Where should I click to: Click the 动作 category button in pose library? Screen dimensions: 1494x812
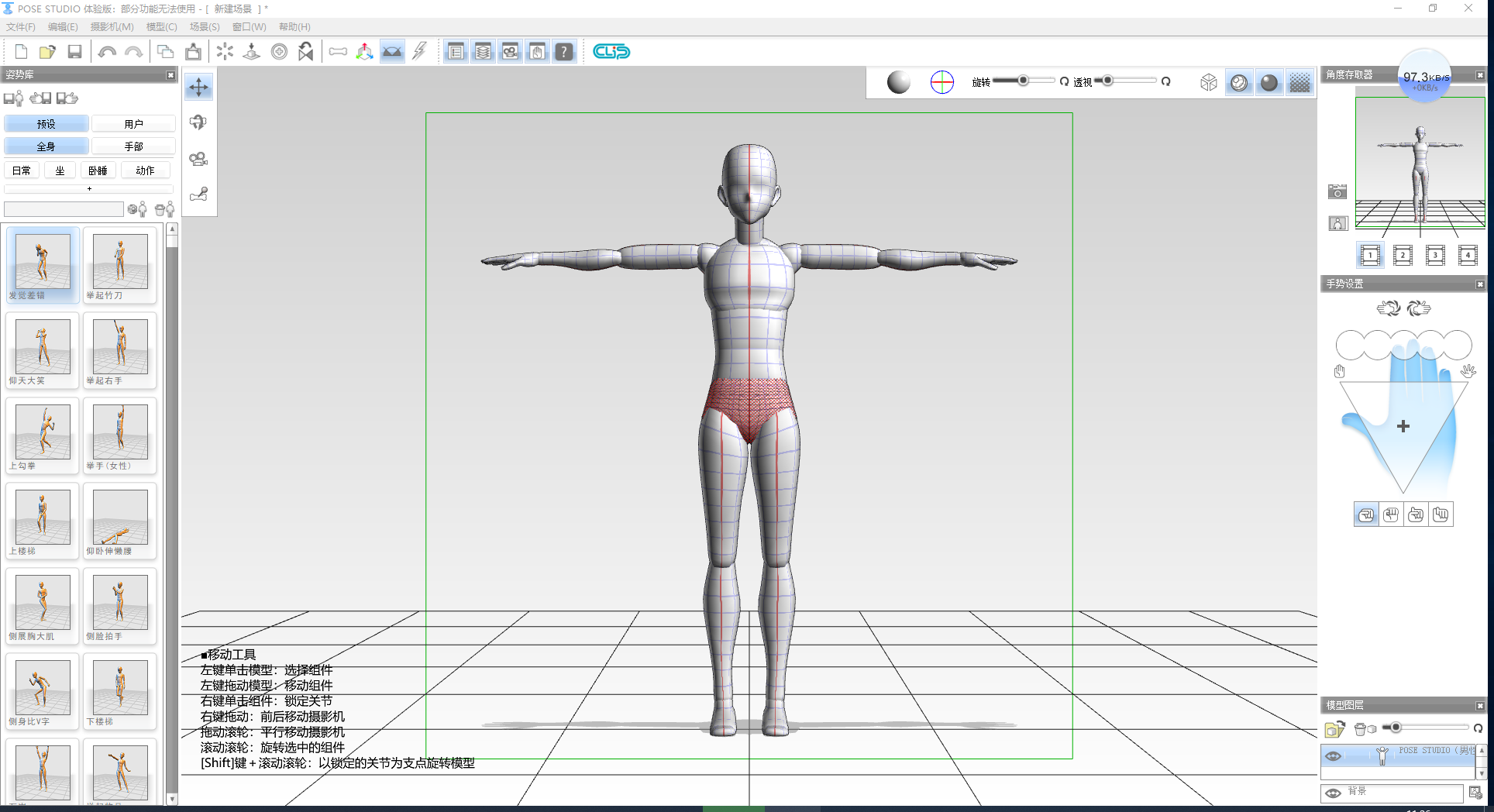[x=145, y=170]
